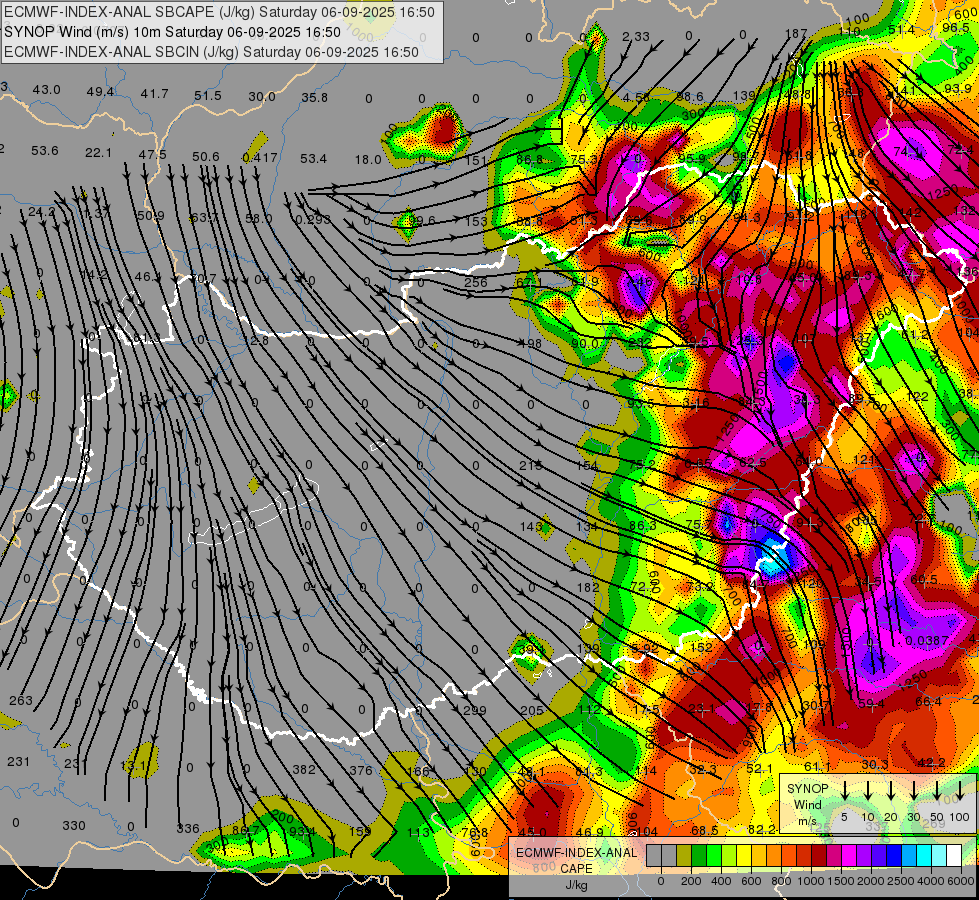
Task: Click the 2500 tick label in CAPE legend
Action: (x=902, y=881)
